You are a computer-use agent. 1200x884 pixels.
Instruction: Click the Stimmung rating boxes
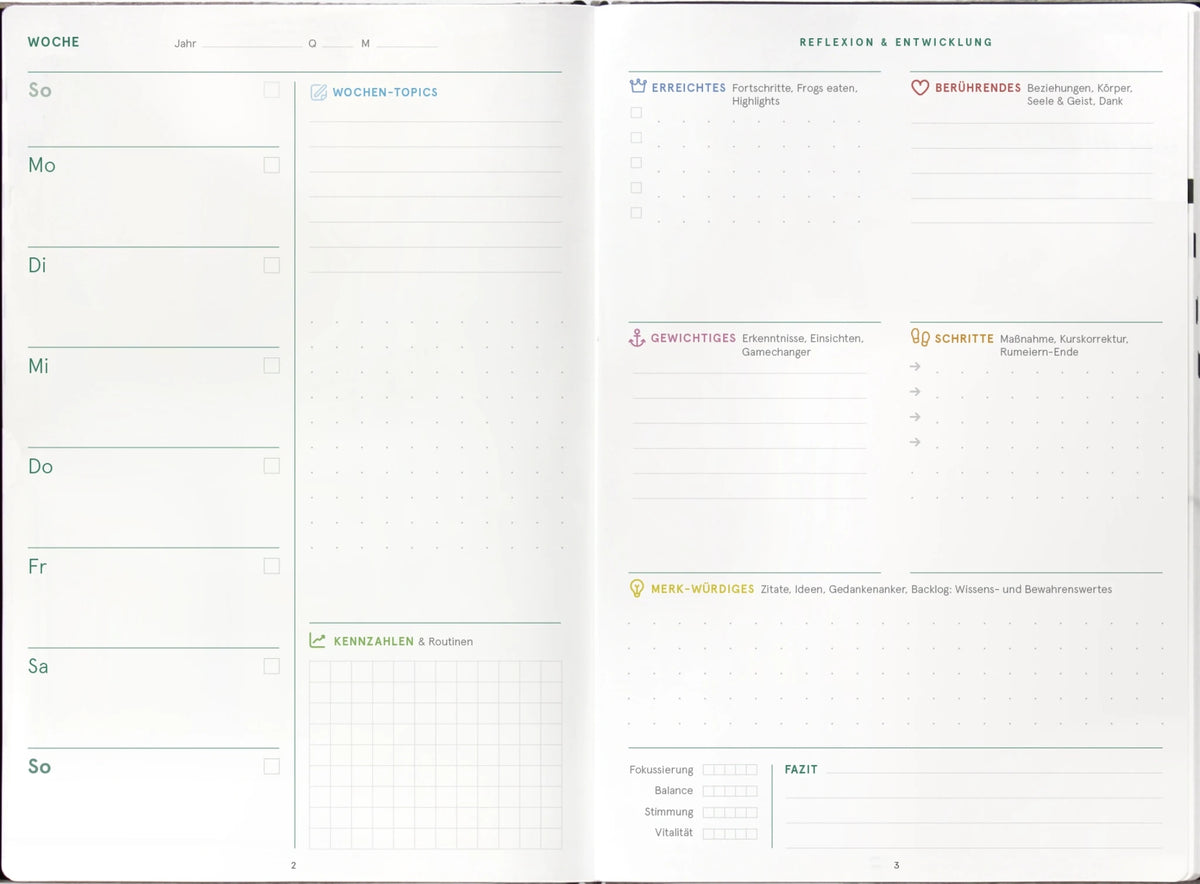pyautogui.click(x=730, y=812)
